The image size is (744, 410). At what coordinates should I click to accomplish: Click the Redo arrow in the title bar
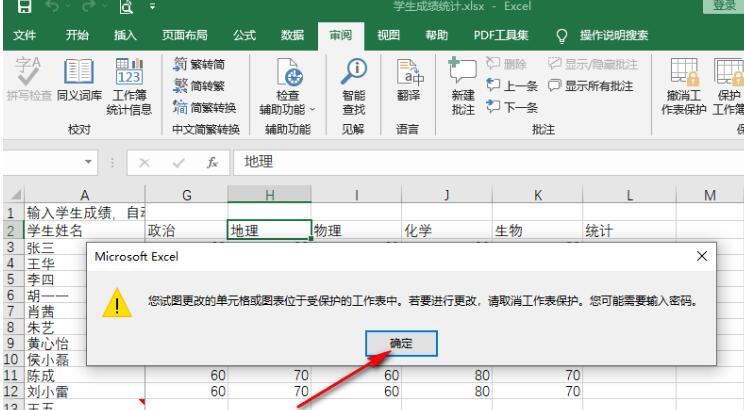pyautogui.click(x=89, y=6)
